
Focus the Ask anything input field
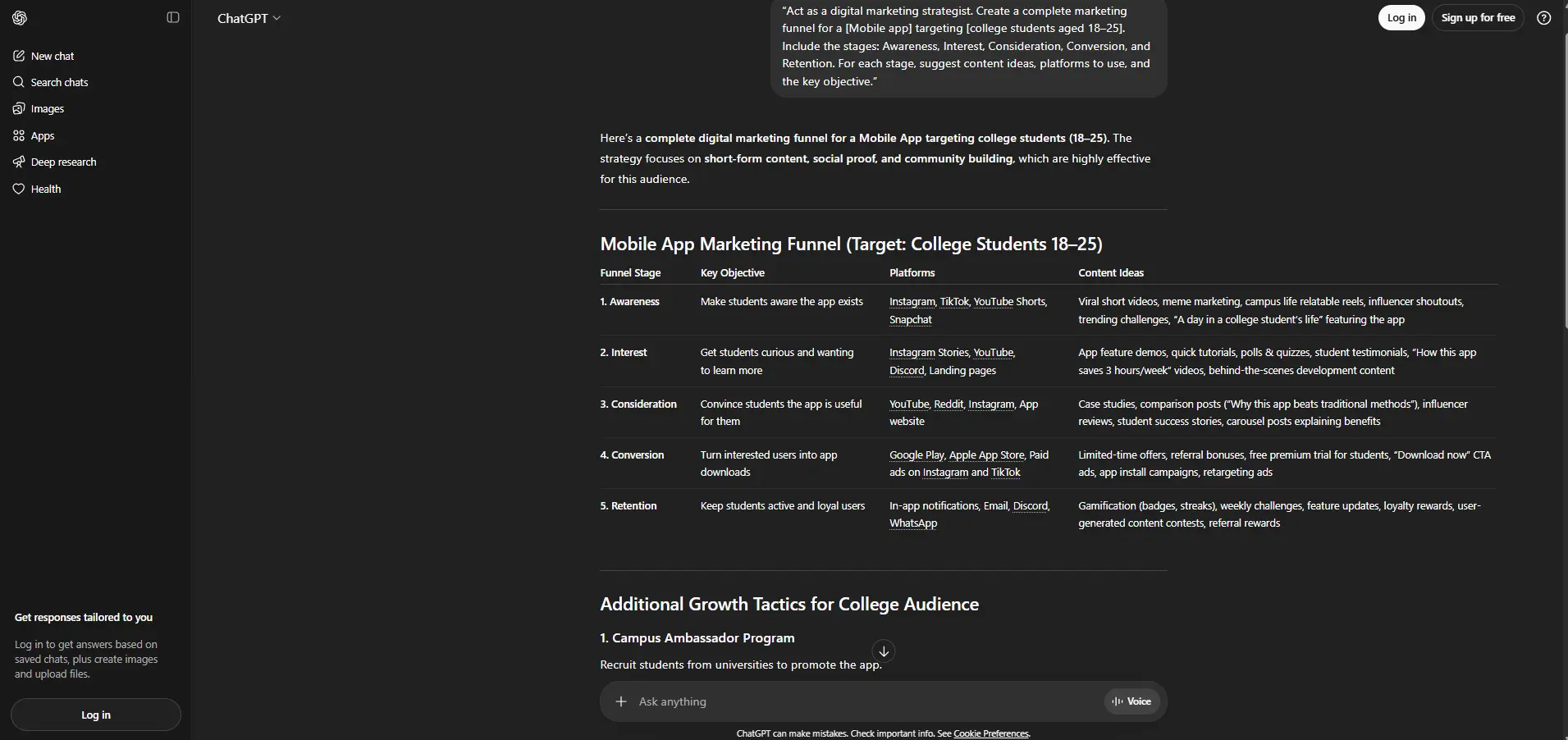pos(862,701)
